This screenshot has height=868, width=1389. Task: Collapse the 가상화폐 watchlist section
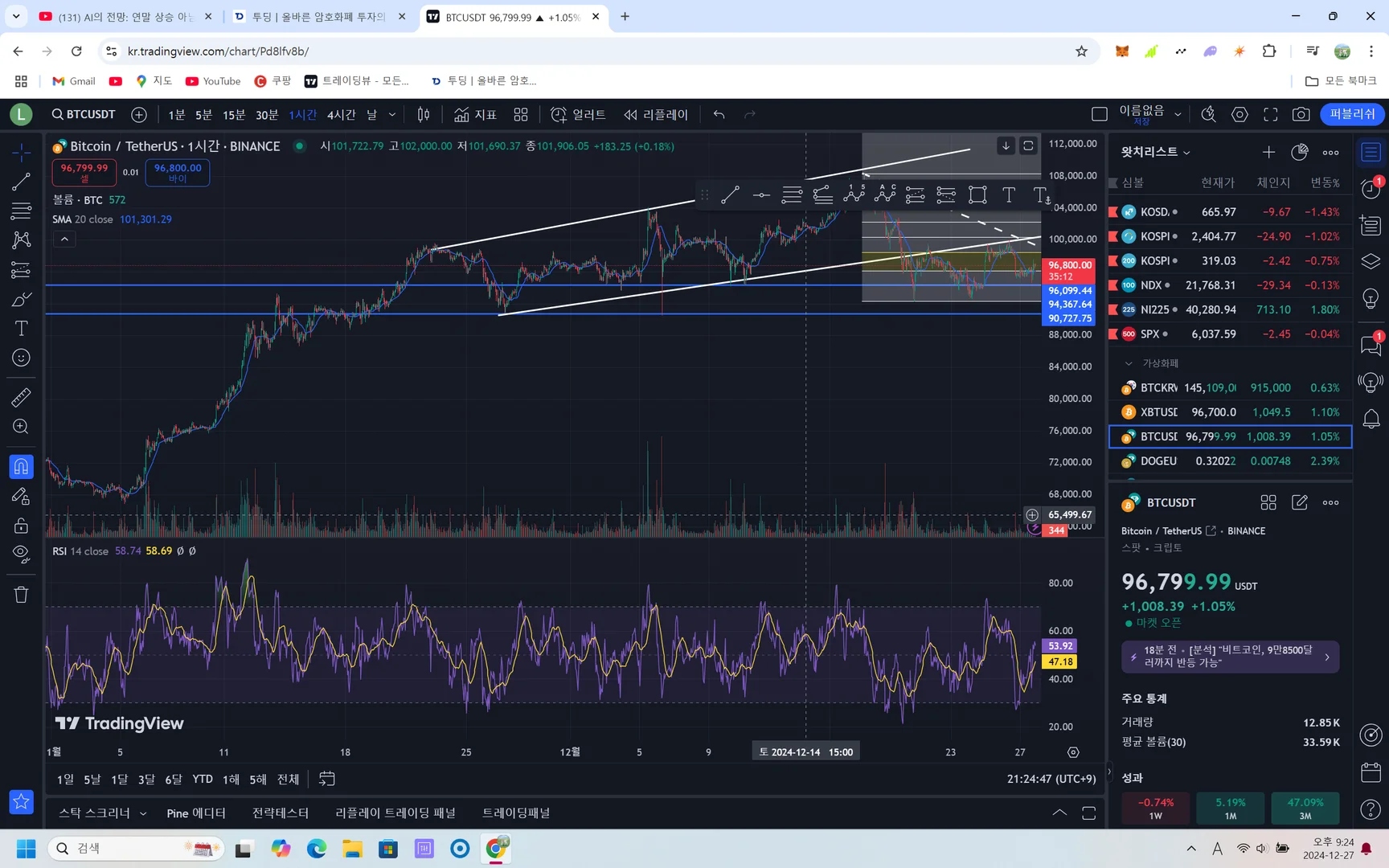tap(1129, 363)
